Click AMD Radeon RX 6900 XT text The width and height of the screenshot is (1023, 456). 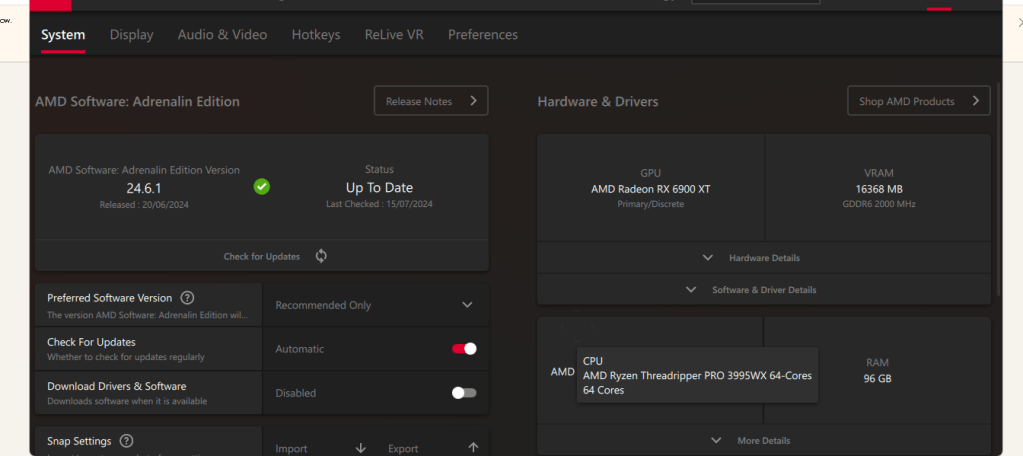click(650, 189)
